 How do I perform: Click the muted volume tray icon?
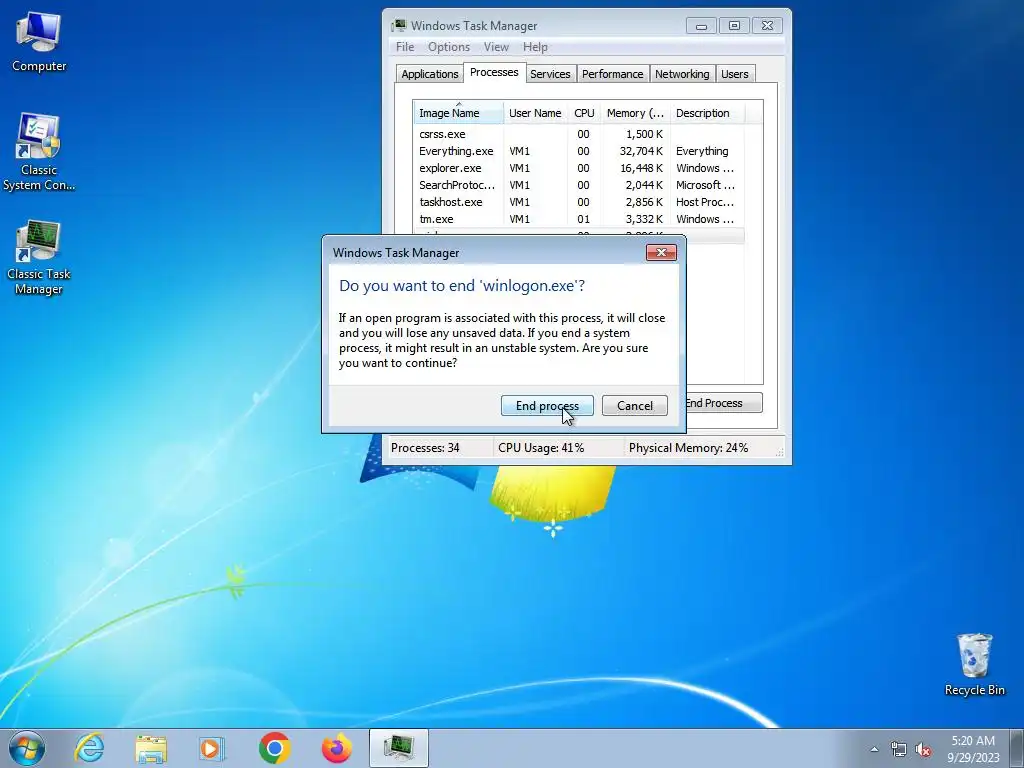[x=923, y=749]
